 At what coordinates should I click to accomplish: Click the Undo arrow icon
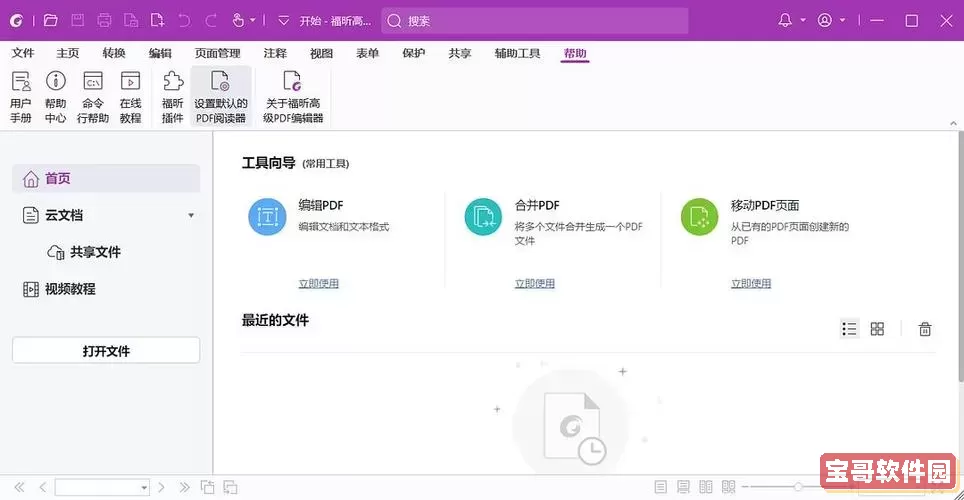click(x=184, y=20)
